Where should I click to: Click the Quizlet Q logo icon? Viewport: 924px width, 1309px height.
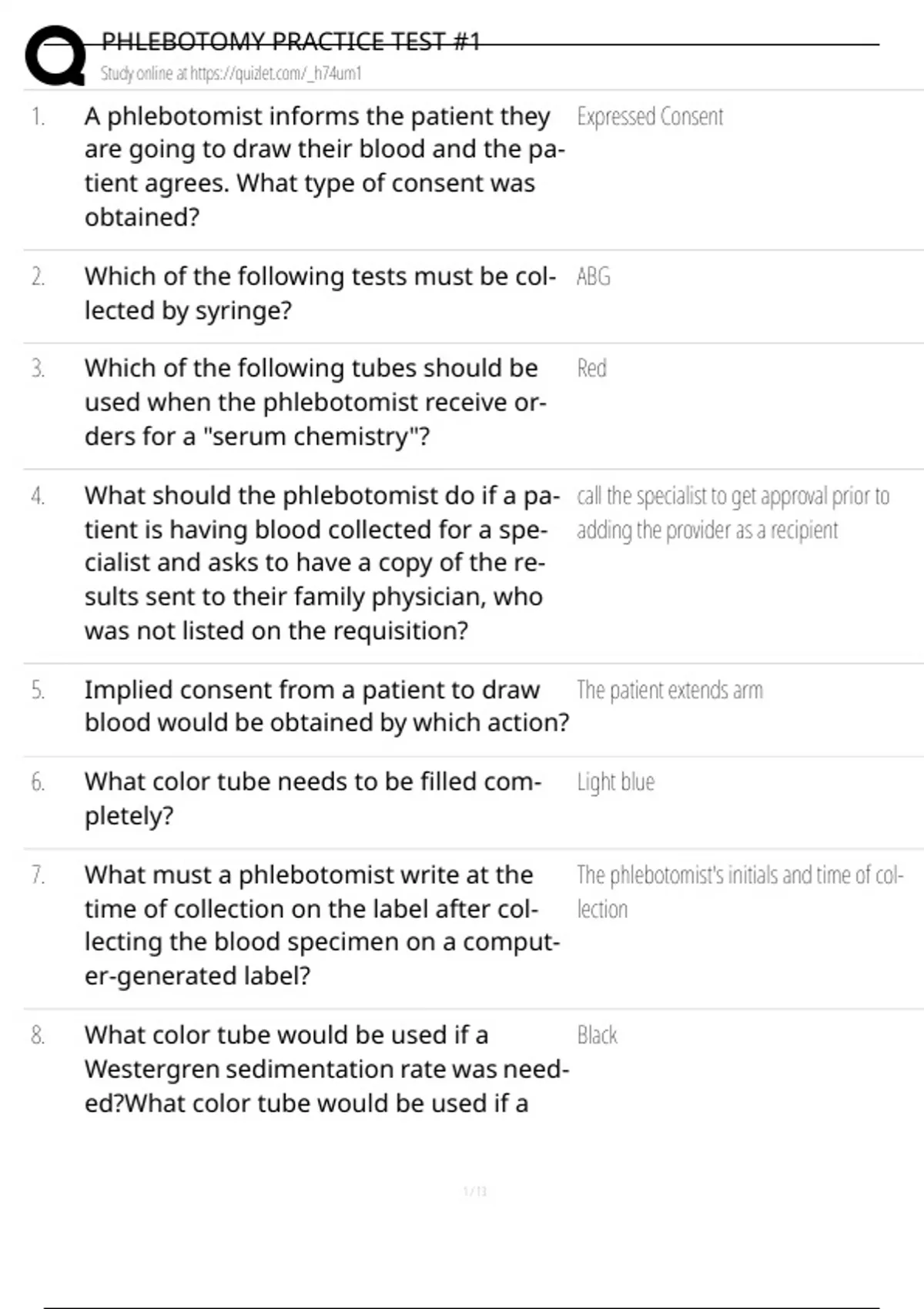[55, 55]
